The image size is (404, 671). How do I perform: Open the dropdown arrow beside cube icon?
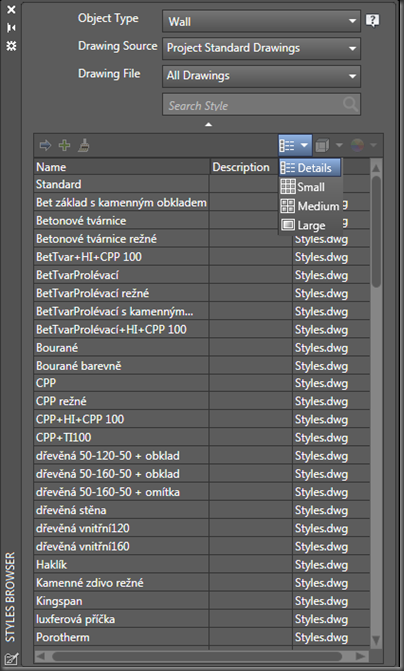pos(339,145)
